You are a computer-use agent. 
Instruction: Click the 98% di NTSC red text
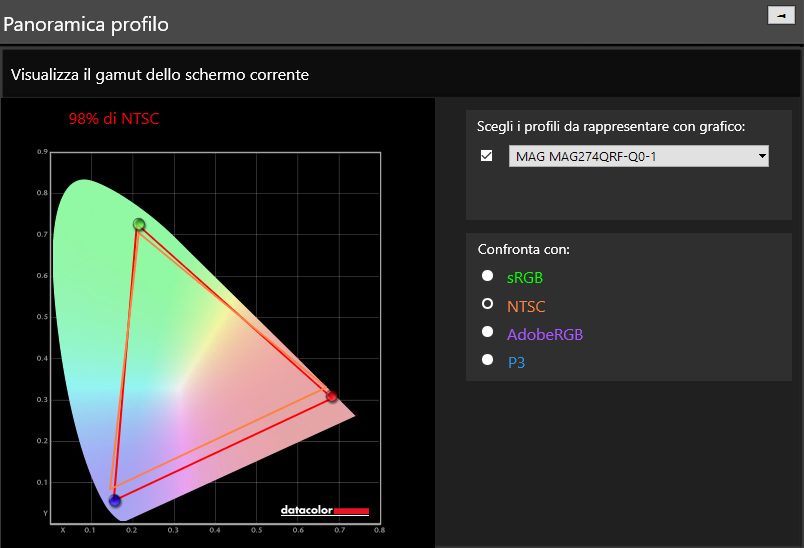[114, 119]
